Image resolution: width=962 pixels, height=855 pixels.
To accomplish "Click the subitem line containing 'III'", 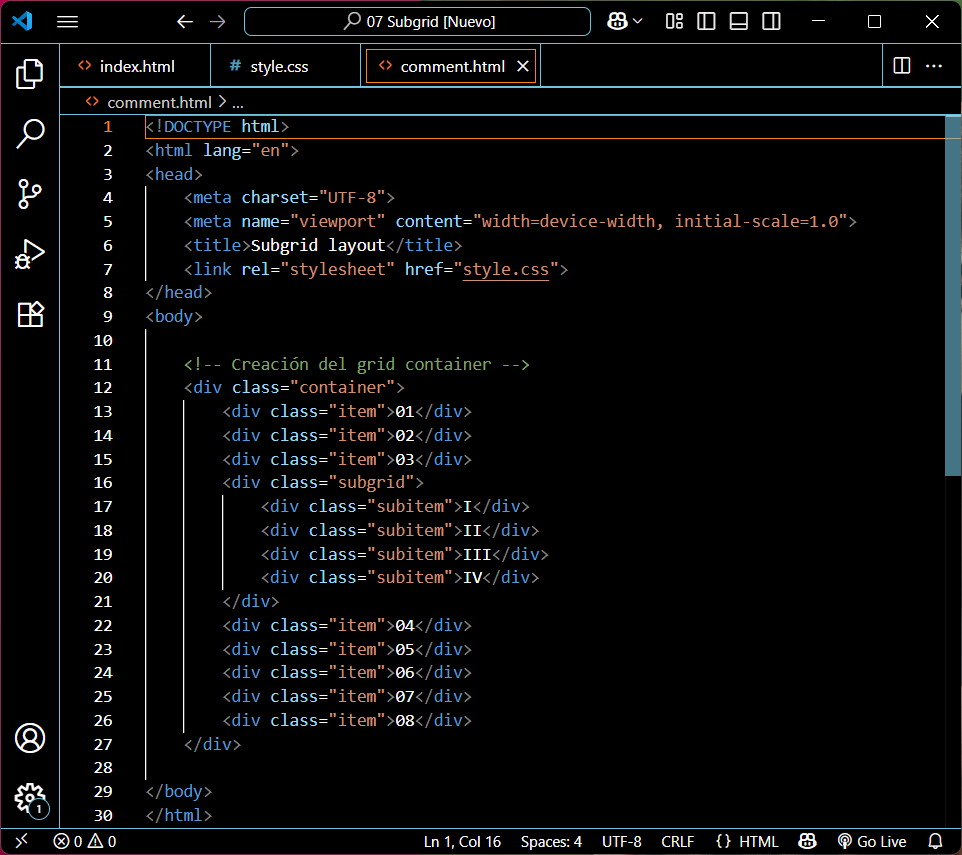I will coord(404,554).
